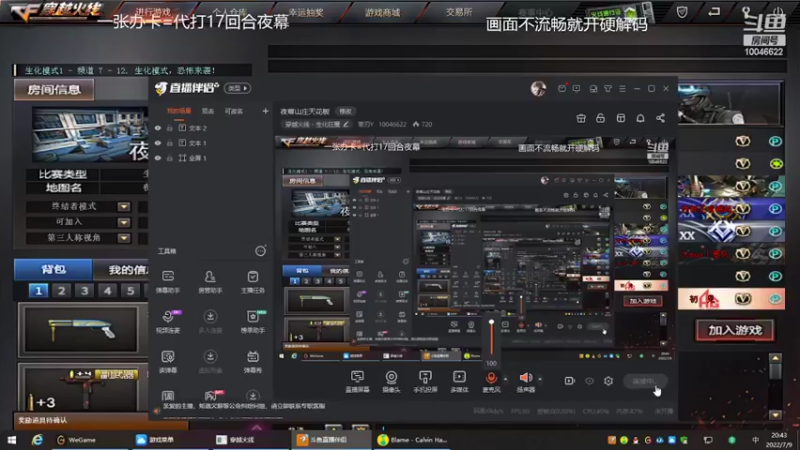Open the 弹幕助手 tool in toolbox
The height and width of the screenshot is (450, 800).
pos(168,281)
